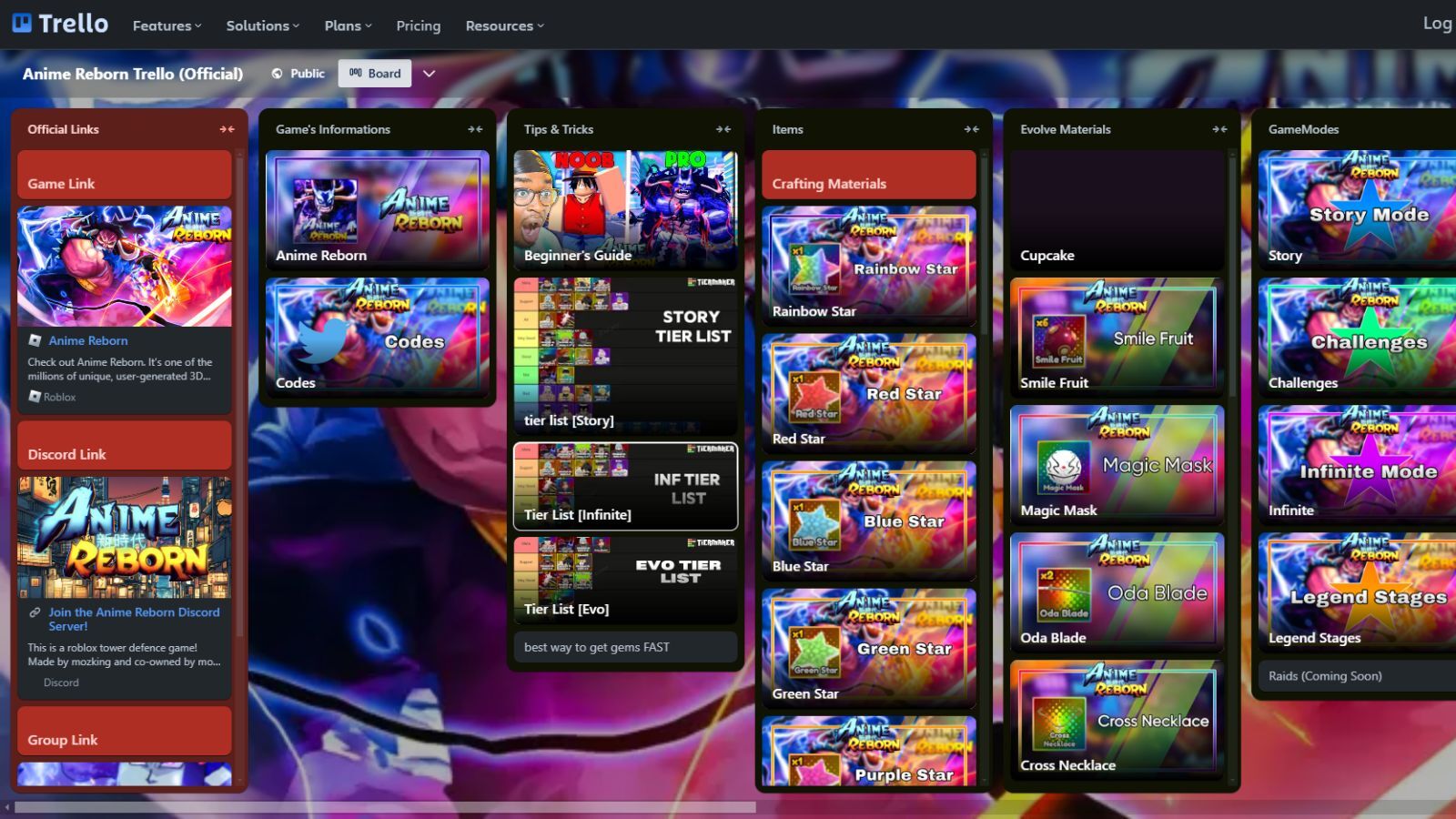Open the Rainbow Star item card
The image size is (1456, 819).
(x=869, y=266)
